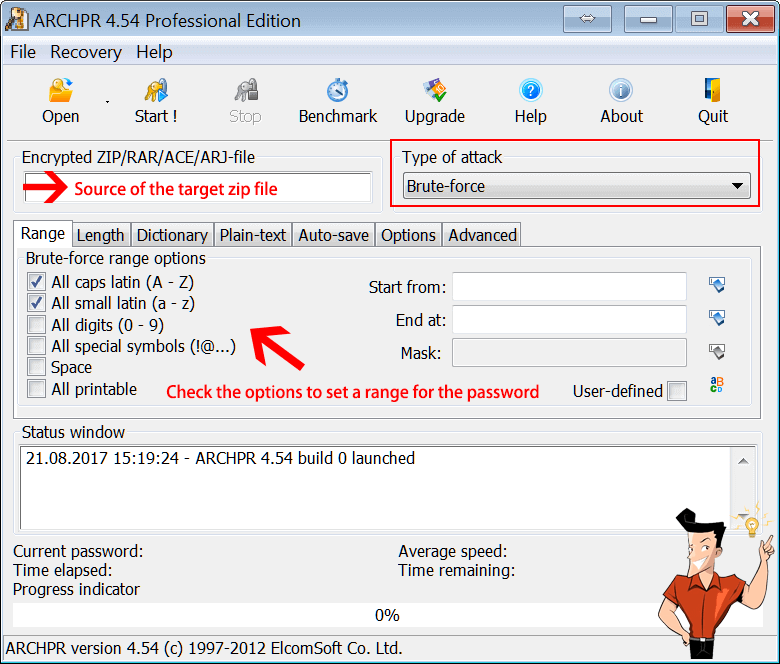Tick the User-defined checkbox
Image resolution: width=780 pixels, height=664 pixels.
[677, 391]
